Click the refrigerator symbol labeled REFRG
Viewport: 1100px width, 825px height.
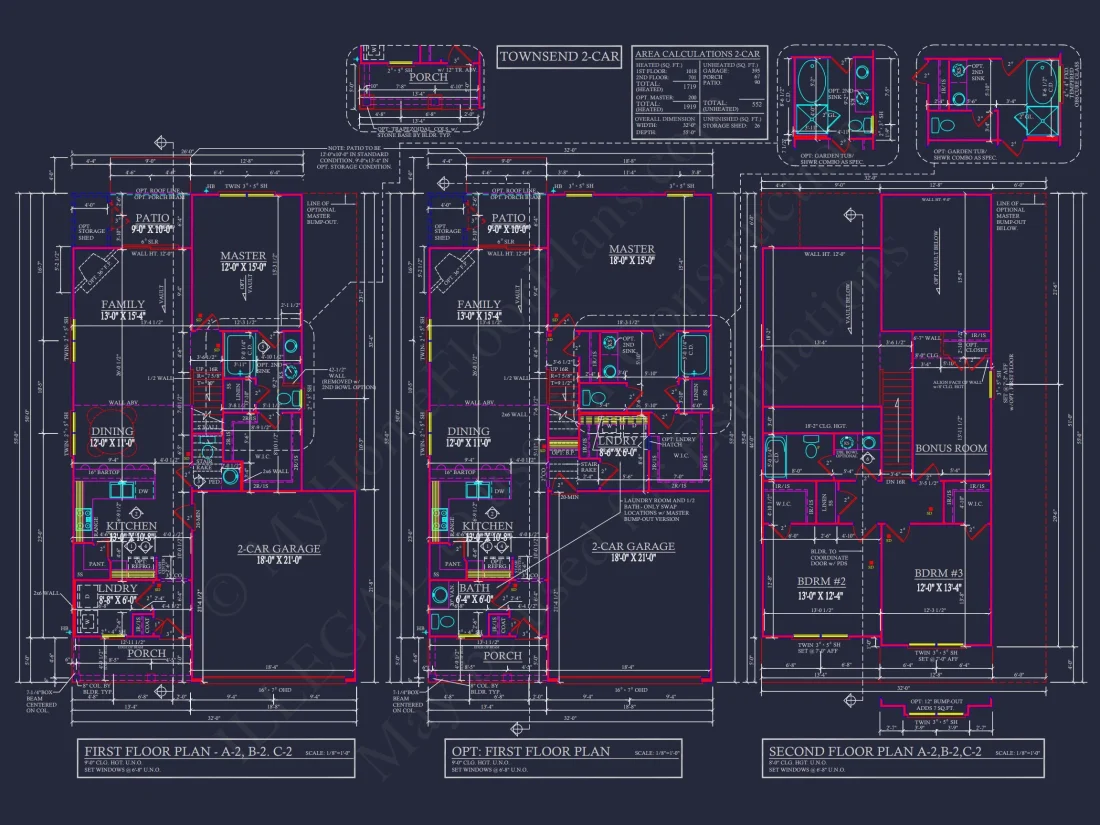click(x=139, y=563)
